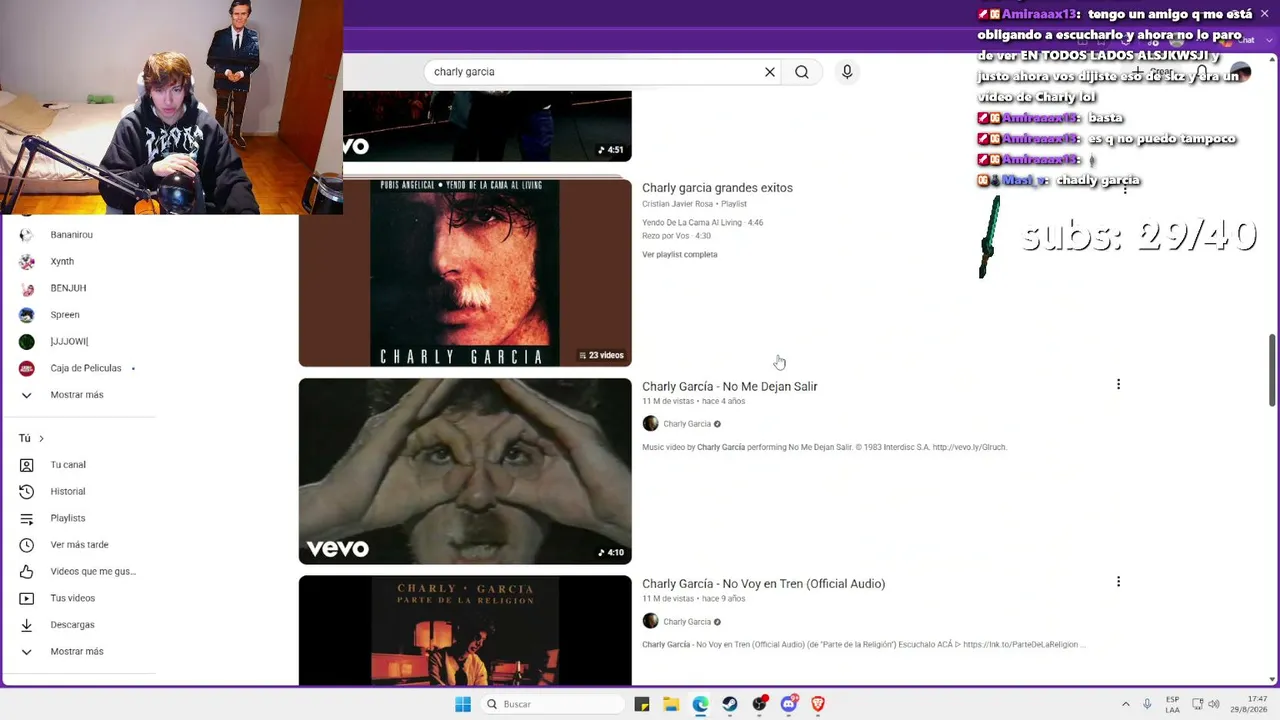
Task: Click the Playlists list icon
Action: (27, 518)
